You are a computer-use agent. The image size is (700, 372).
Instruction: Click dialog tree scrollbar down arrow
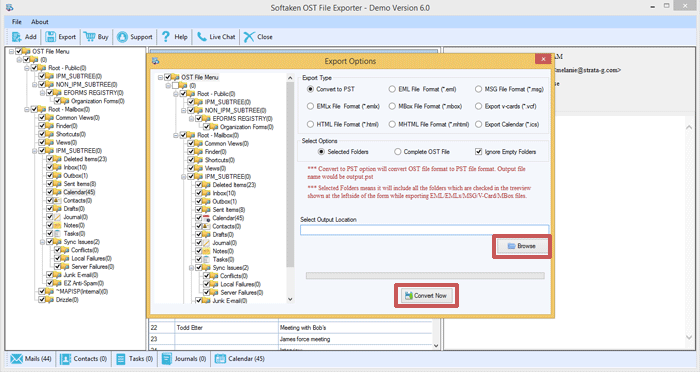pyautogui.click(x=290, y=299)
